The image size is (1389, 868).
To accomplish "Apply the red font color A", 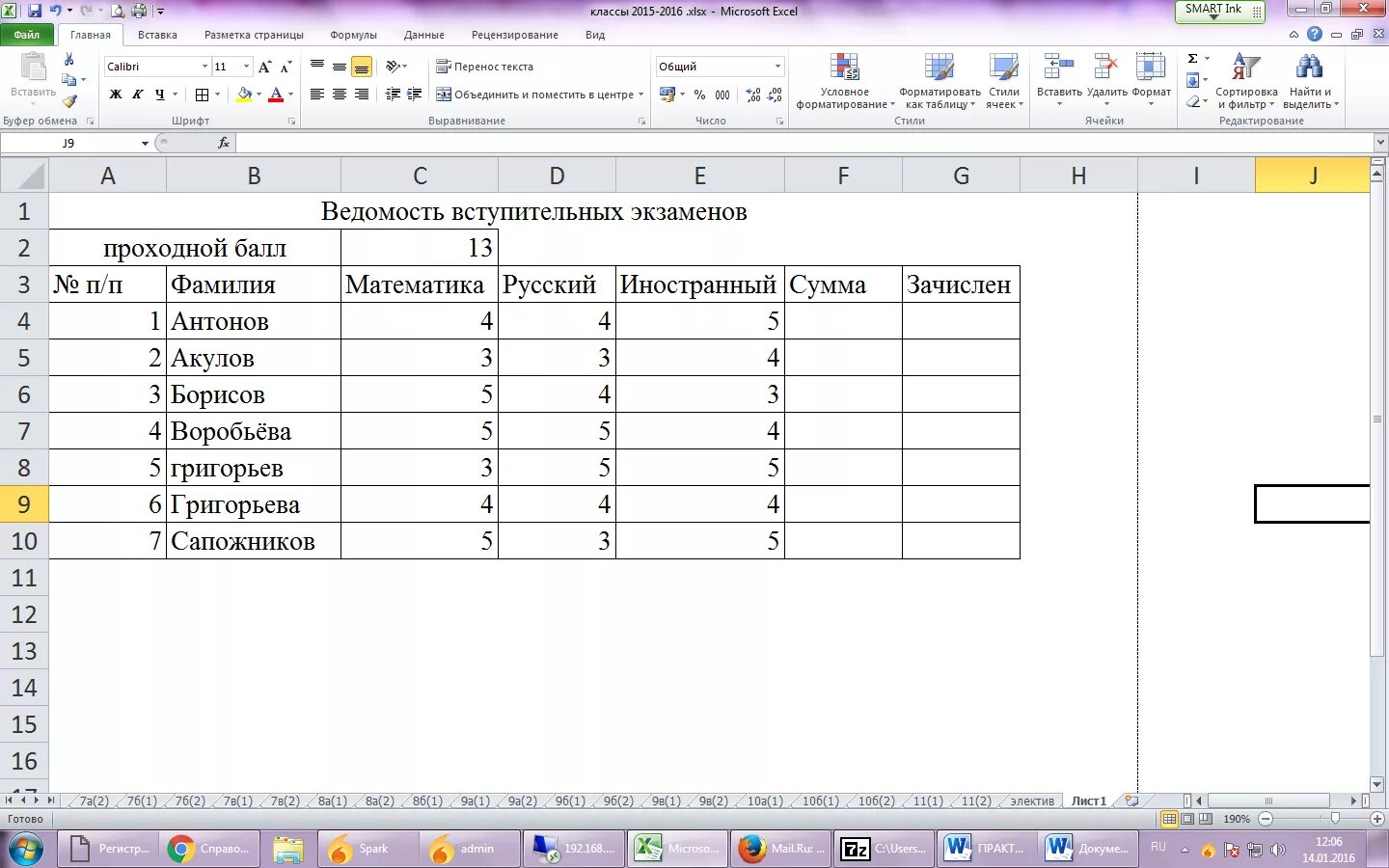I will tap(276, 95).
